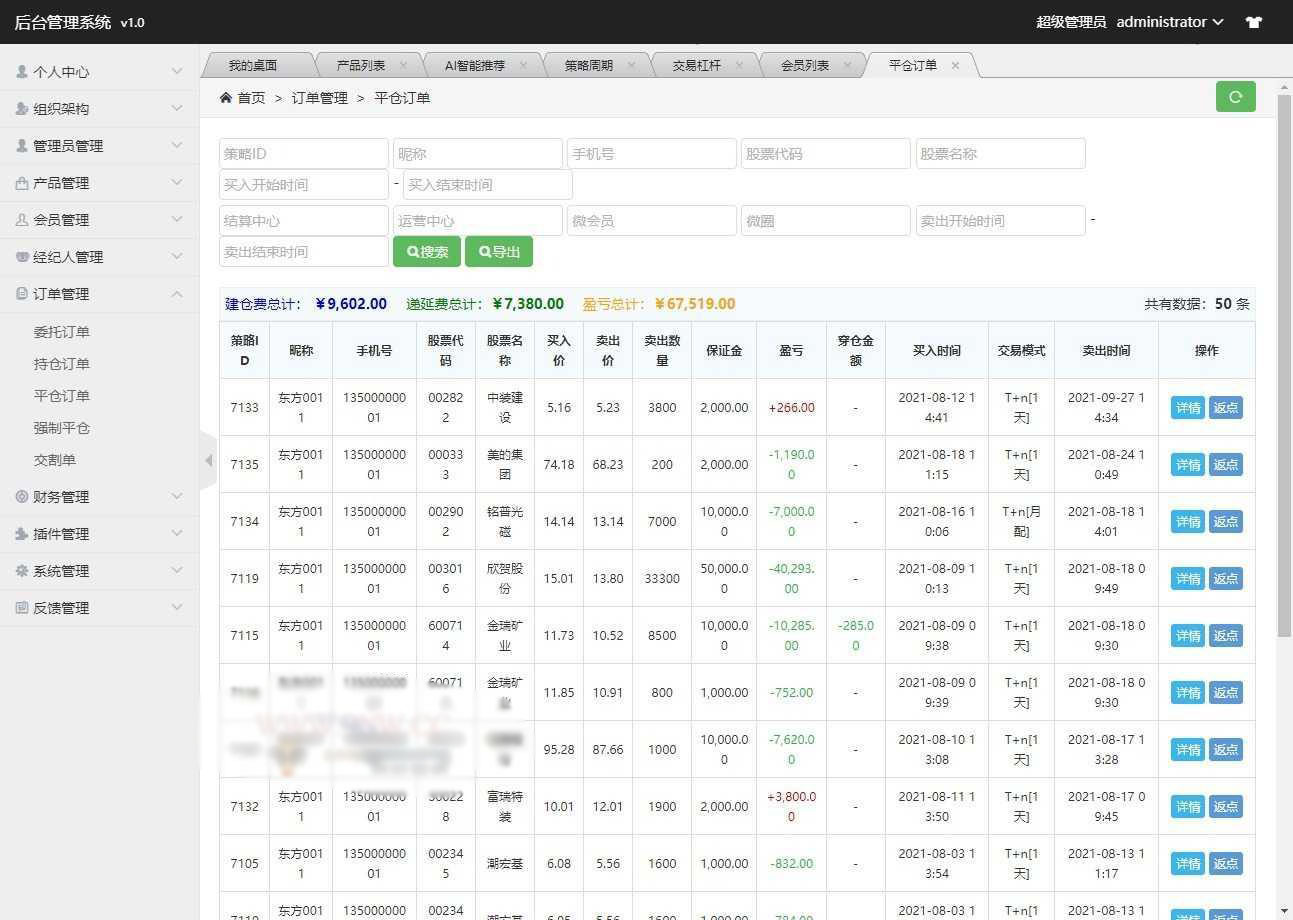This screenshot has height=920, width=1293.
Task: Focus the 股票代码 search field
Action: pos(825,154)
